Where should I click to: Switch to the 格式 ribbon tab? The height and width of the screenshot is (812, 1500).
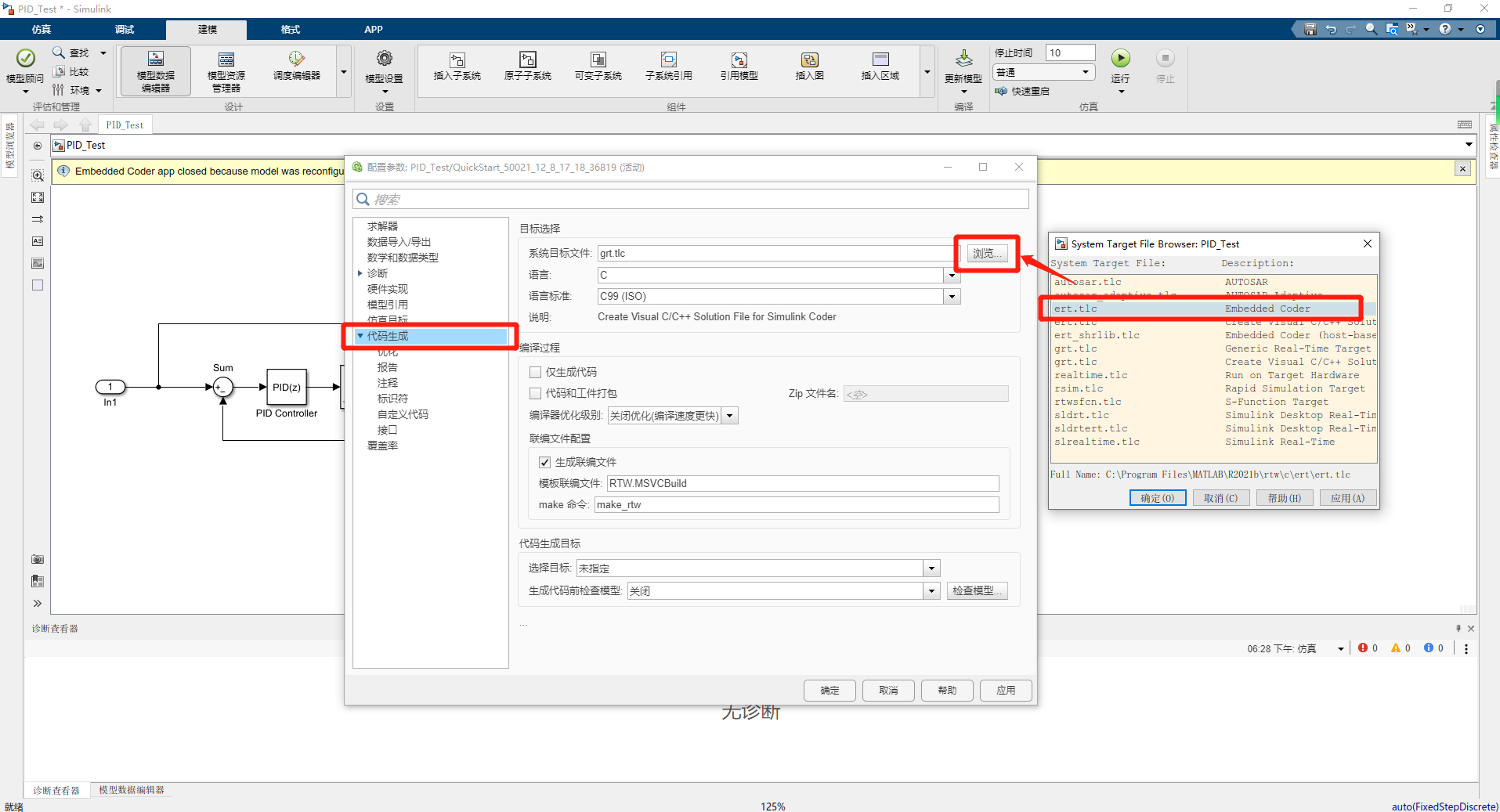289,29
